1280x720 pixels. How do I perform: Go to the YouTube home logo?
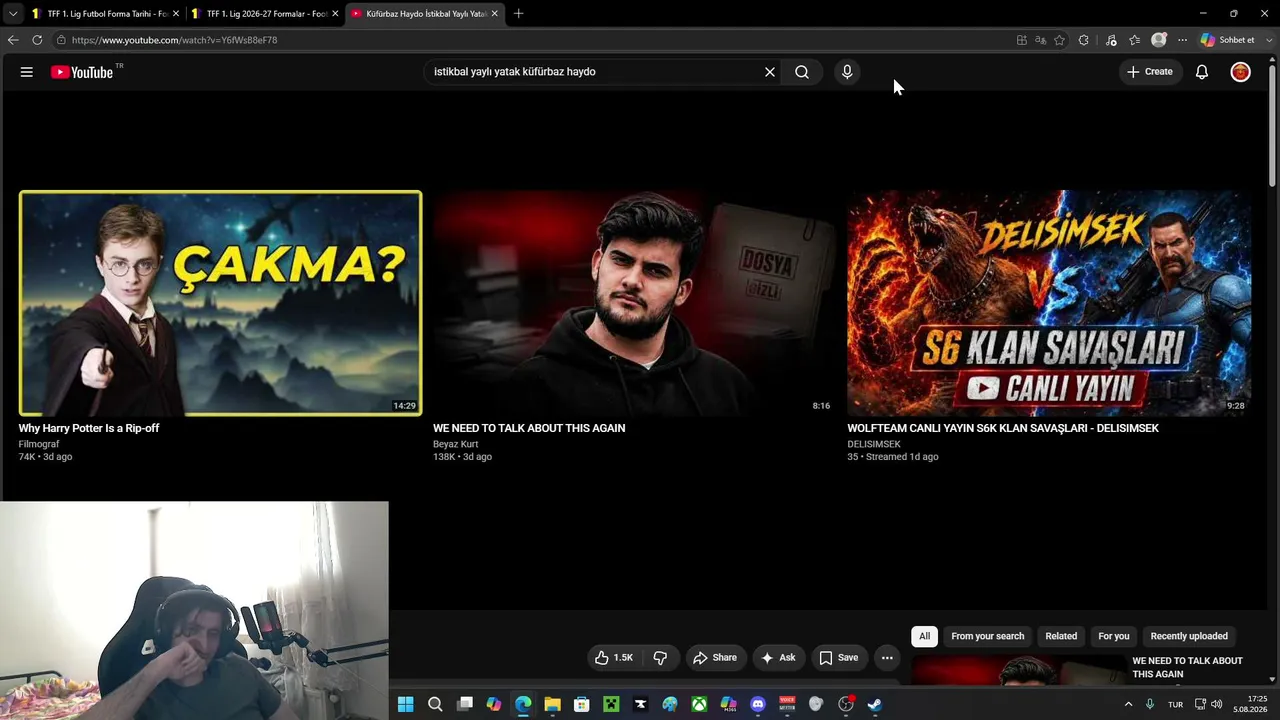(82, 72)
